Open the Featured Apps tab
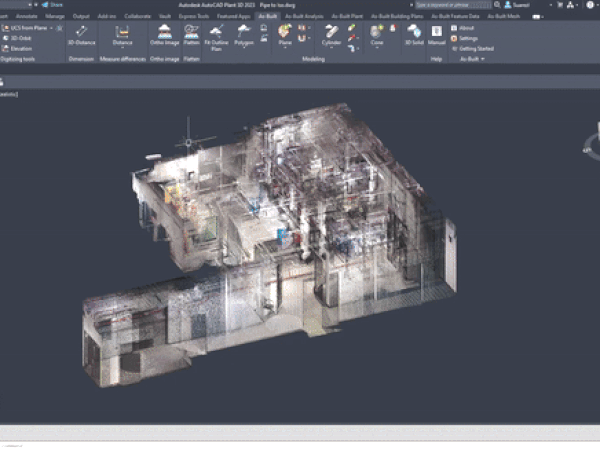This screenshot has width=600, height=450. click(x=233, y=16)
